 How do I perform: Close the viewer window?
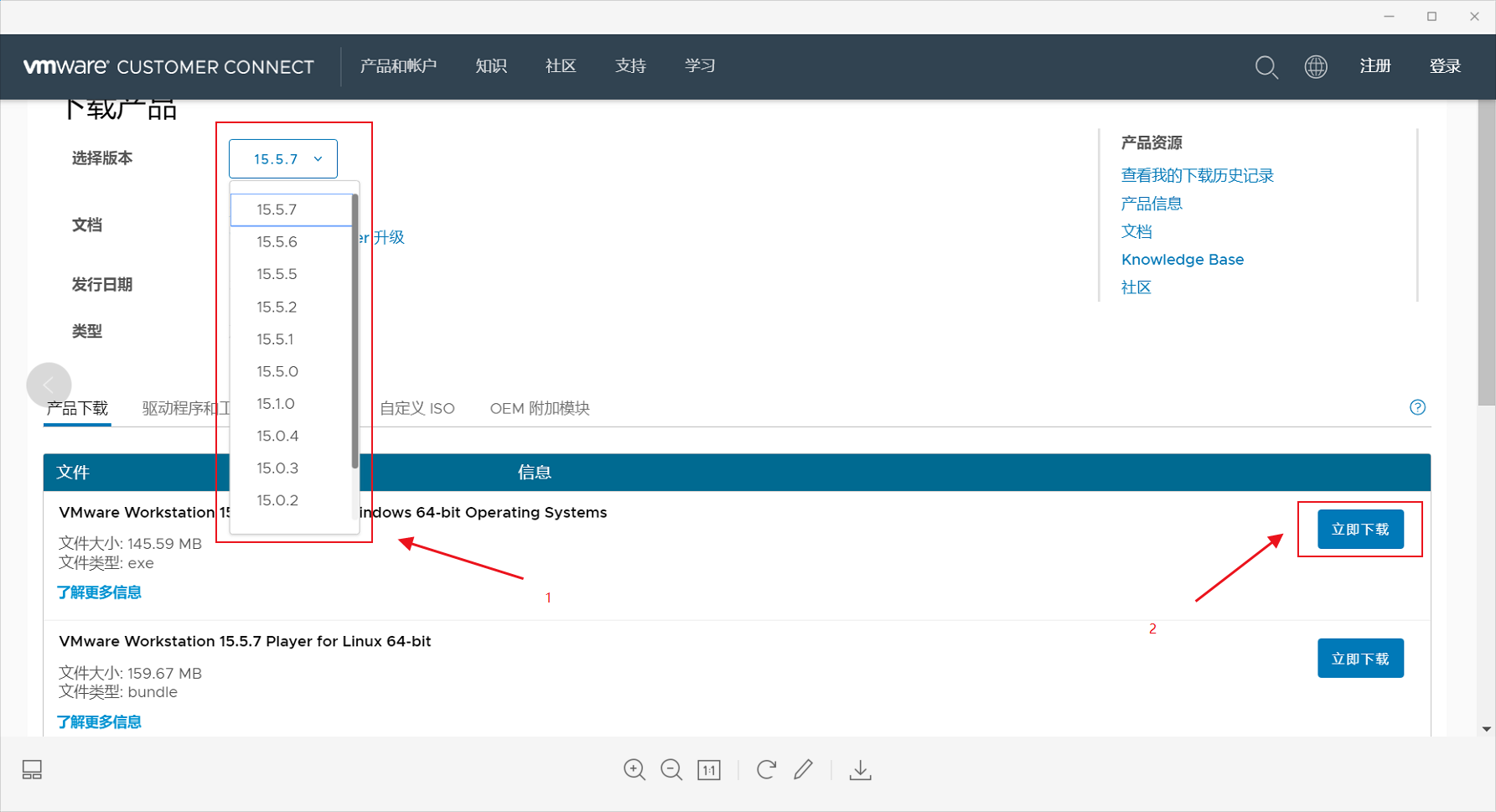(x=1474, y=17)
